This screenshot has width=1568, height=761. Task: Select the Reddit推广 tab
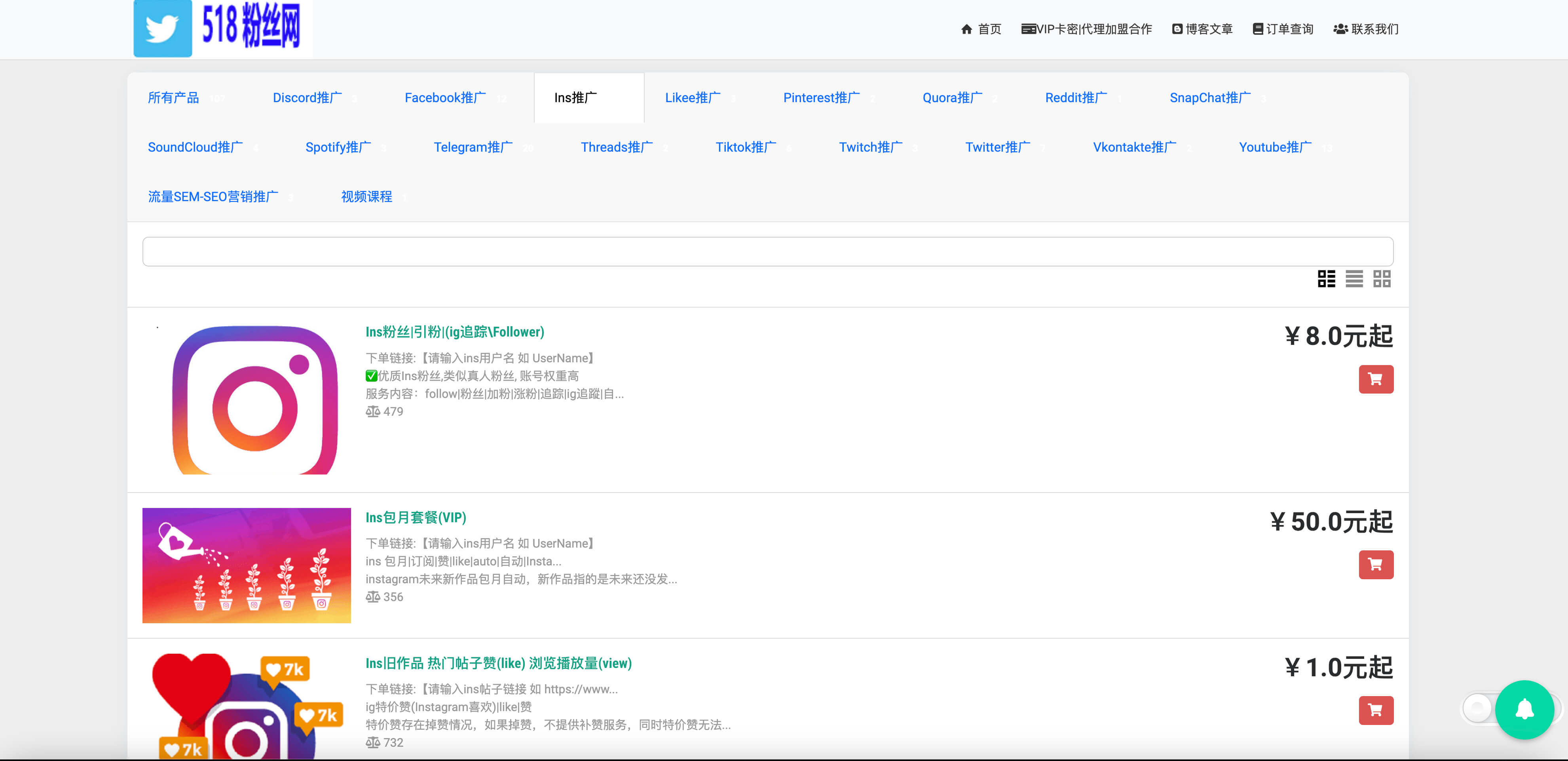[x=1084, y=98]
